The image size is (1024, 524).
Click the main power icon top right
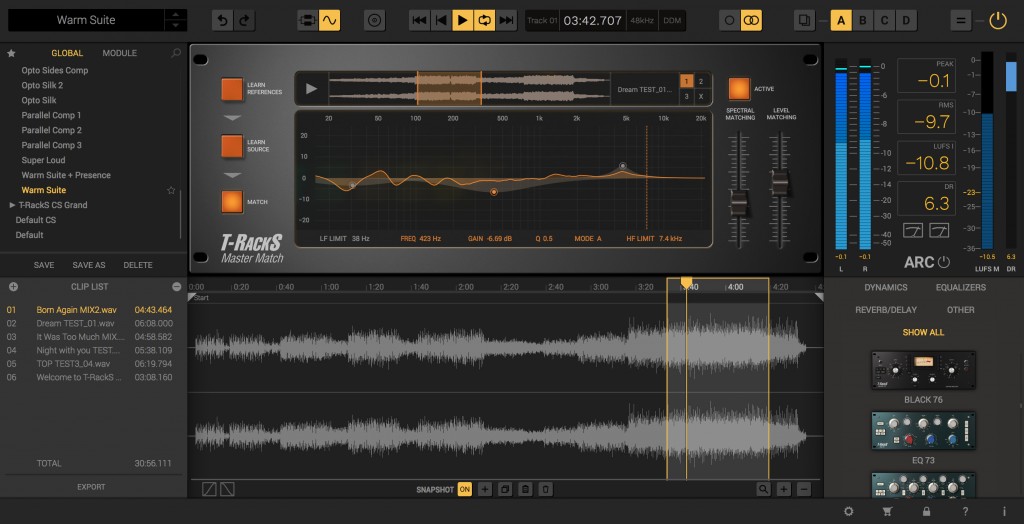[x=998, y=20]
